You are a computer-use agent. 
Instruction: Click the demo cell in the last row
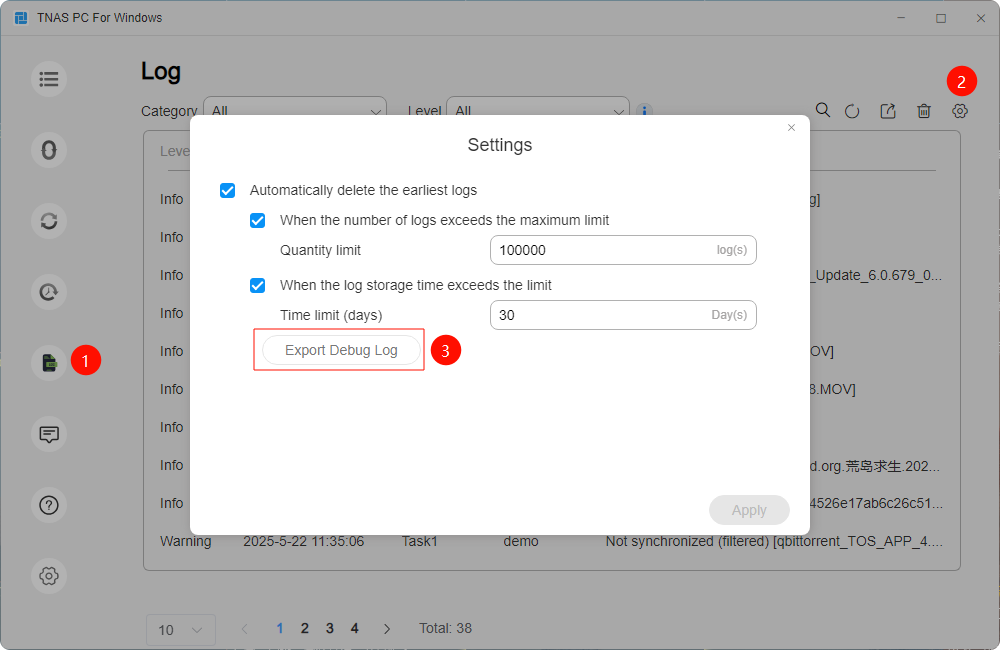(521, 542)
